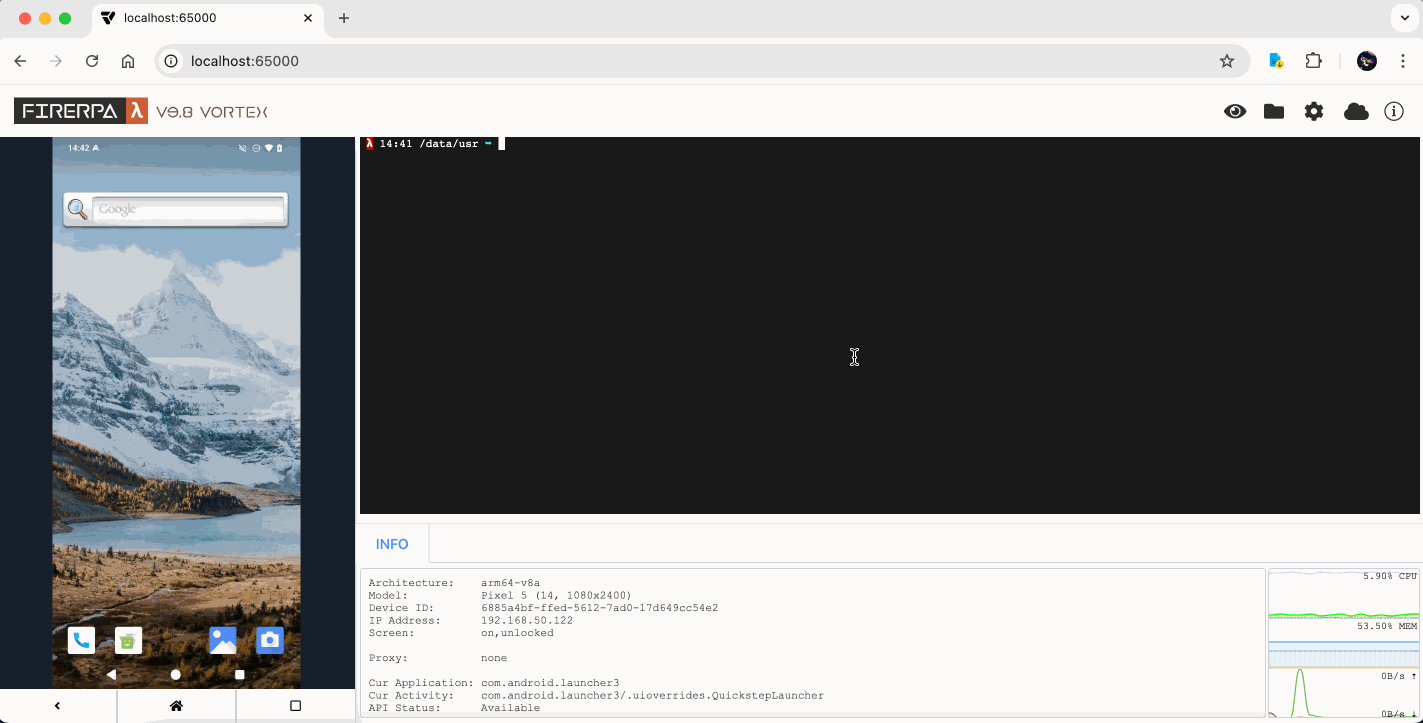Bookmark this page with star icon

pos(1227,61)
